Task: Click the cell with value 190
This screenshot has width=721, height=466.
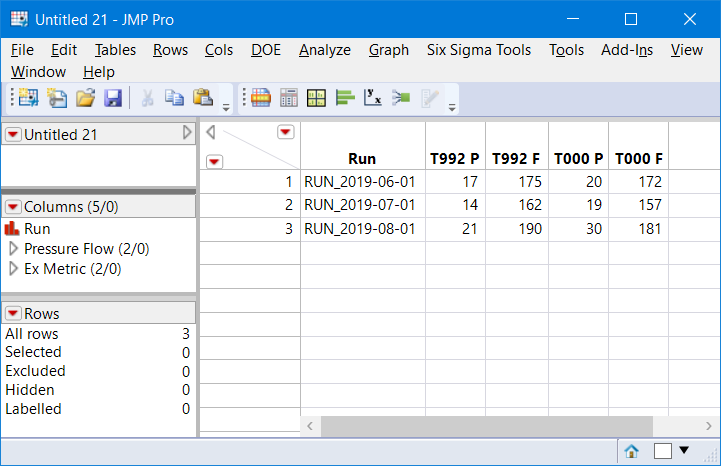Action: [x=517, y=229]
